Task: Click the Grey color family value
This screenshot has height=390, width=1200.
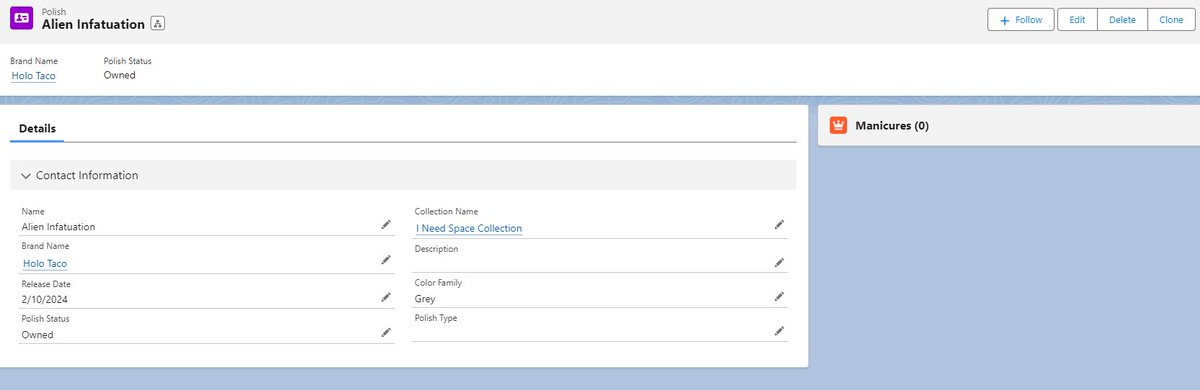Action: [x=425, y=298]
